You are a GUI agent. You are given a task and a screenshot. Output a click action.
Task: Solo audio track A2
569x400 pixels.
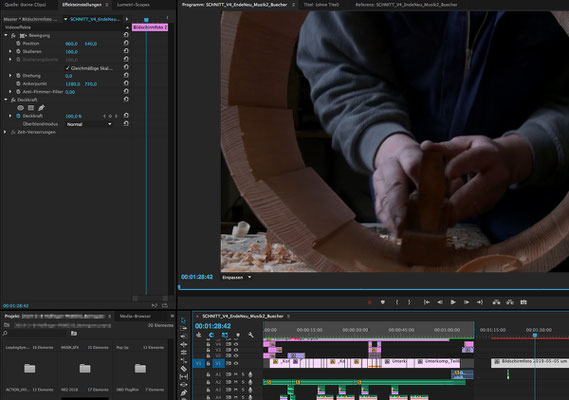point(243,382)
